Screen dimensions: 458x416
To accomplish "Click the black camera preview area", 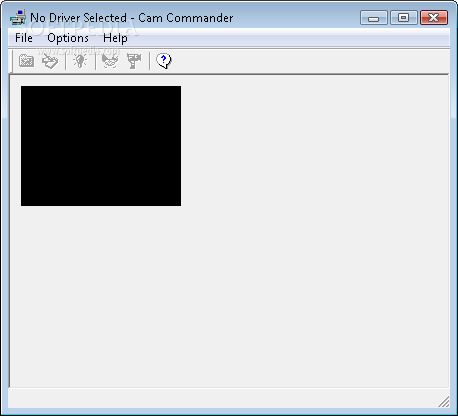I will pyautogui.click(x=101, y=146).
